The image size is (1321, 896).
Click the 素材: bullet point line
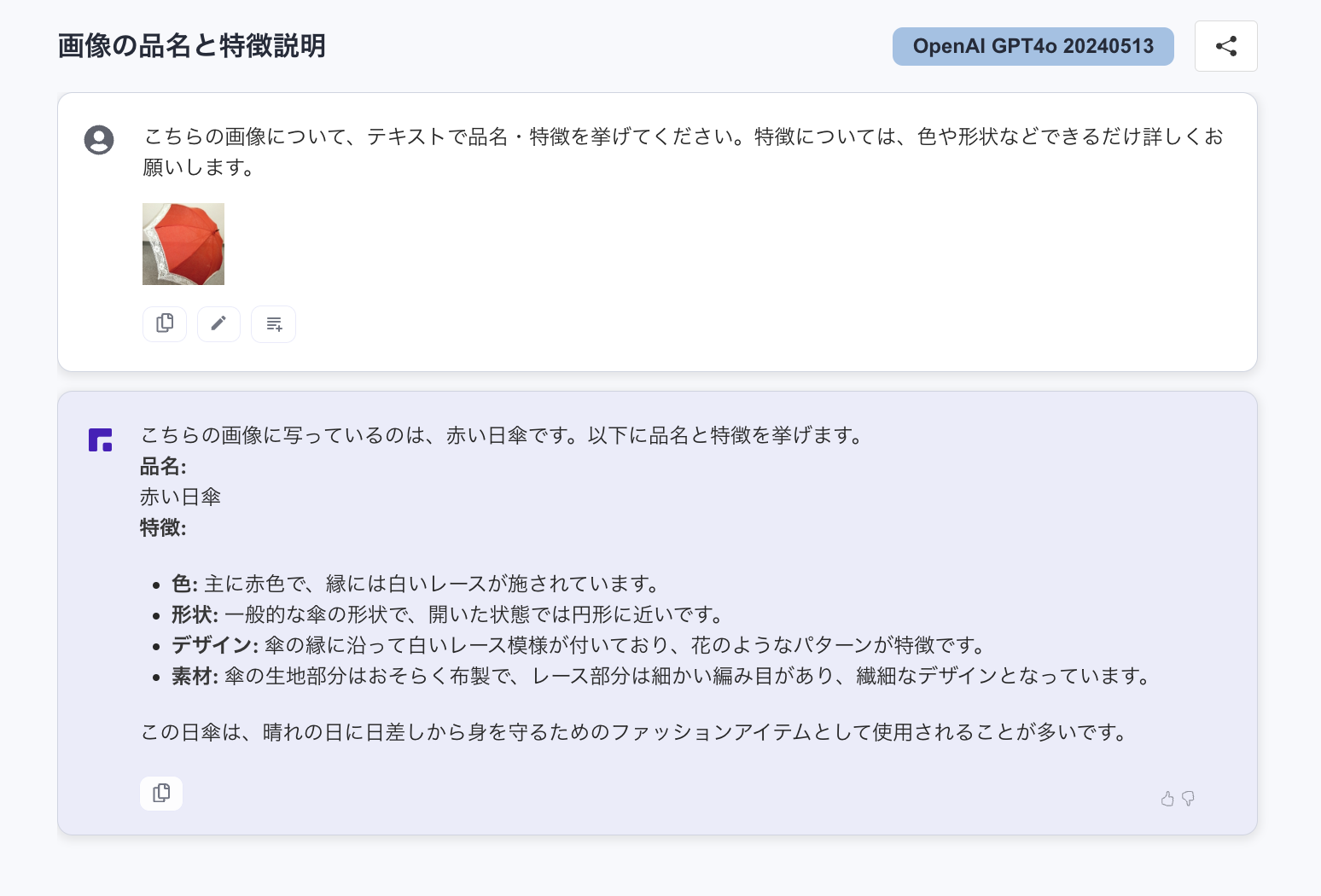tap(663, 676)
